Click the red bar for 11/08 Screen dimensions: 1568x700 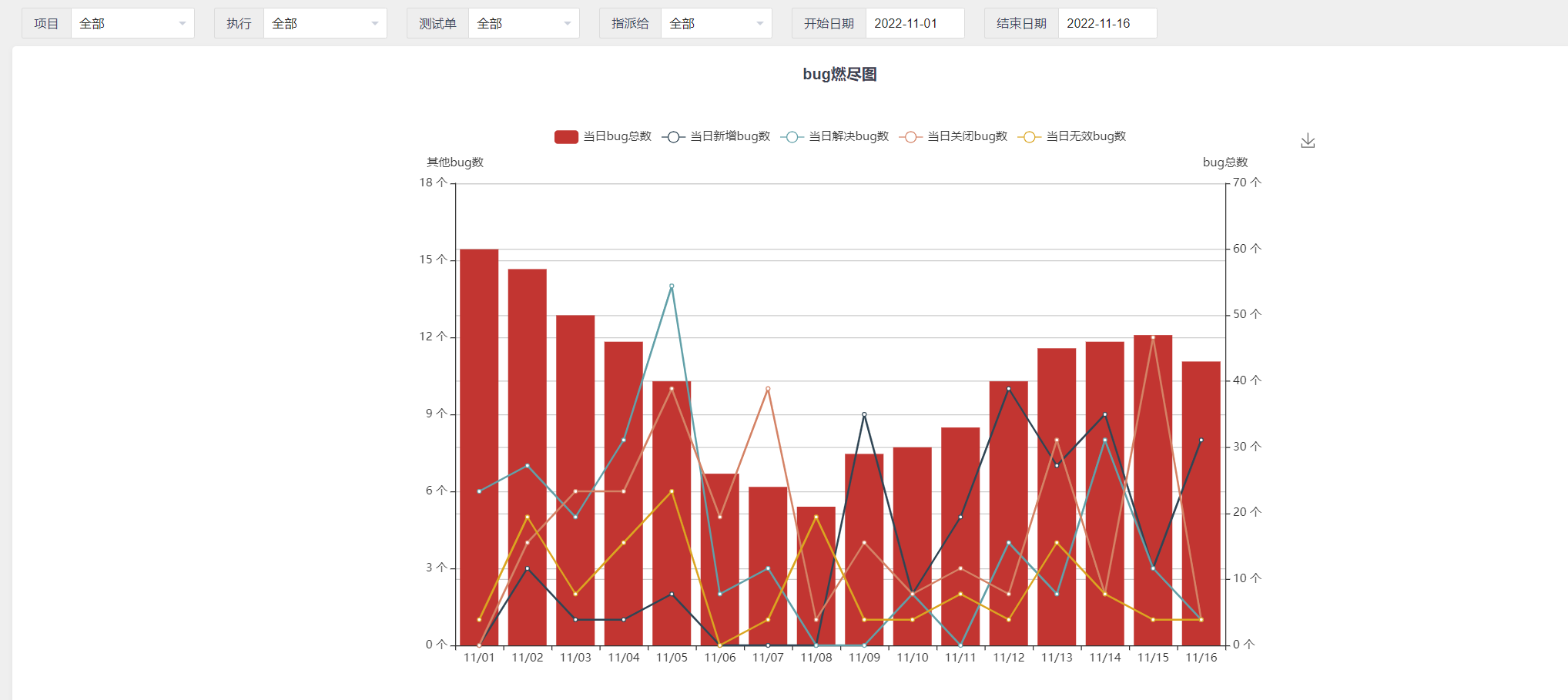816,576
